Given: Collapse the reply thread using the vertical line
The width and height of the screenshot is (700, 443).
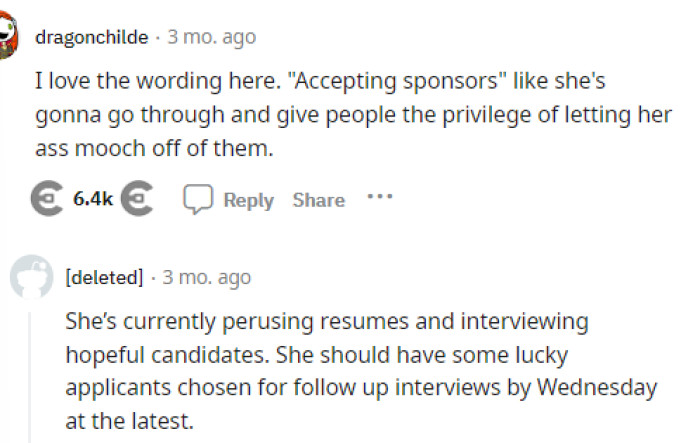Looking at the screenshot, I should coord(31,370).
